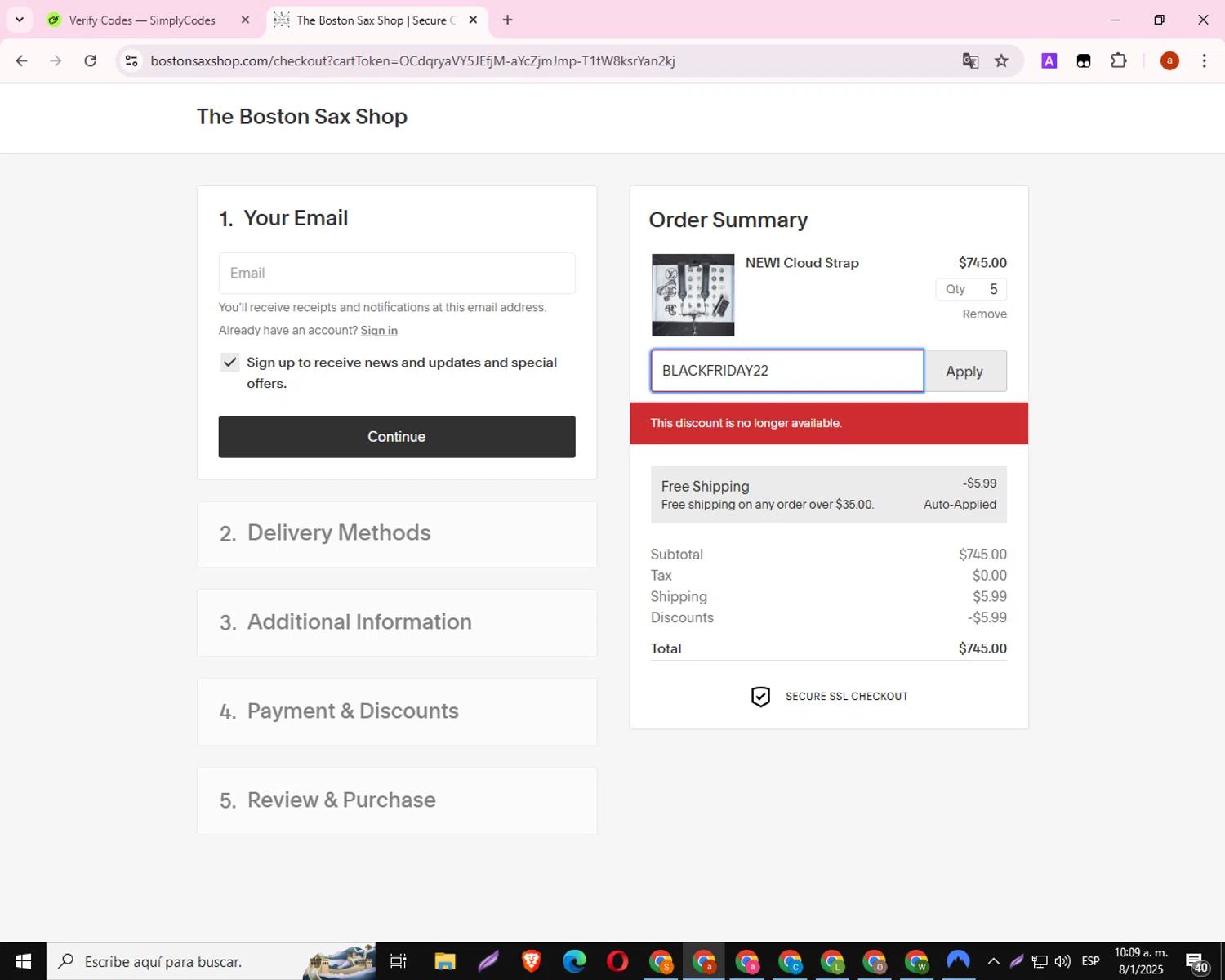Open Opera browser from the taskbar
The image size is (1225, 980).
pos(617,961)
